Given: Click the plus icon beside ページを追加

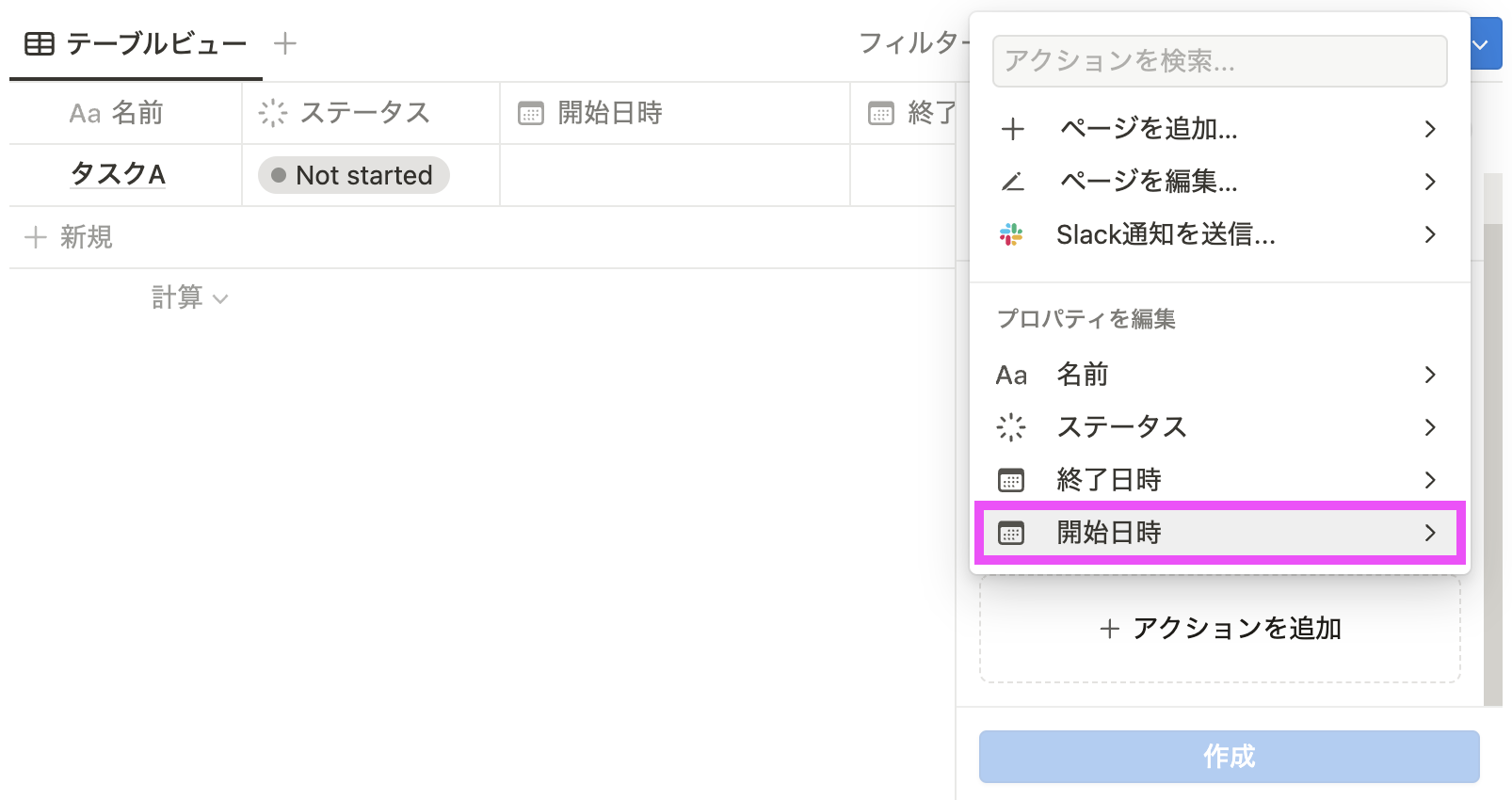Looking at the screenshot, I should 1012,129.
